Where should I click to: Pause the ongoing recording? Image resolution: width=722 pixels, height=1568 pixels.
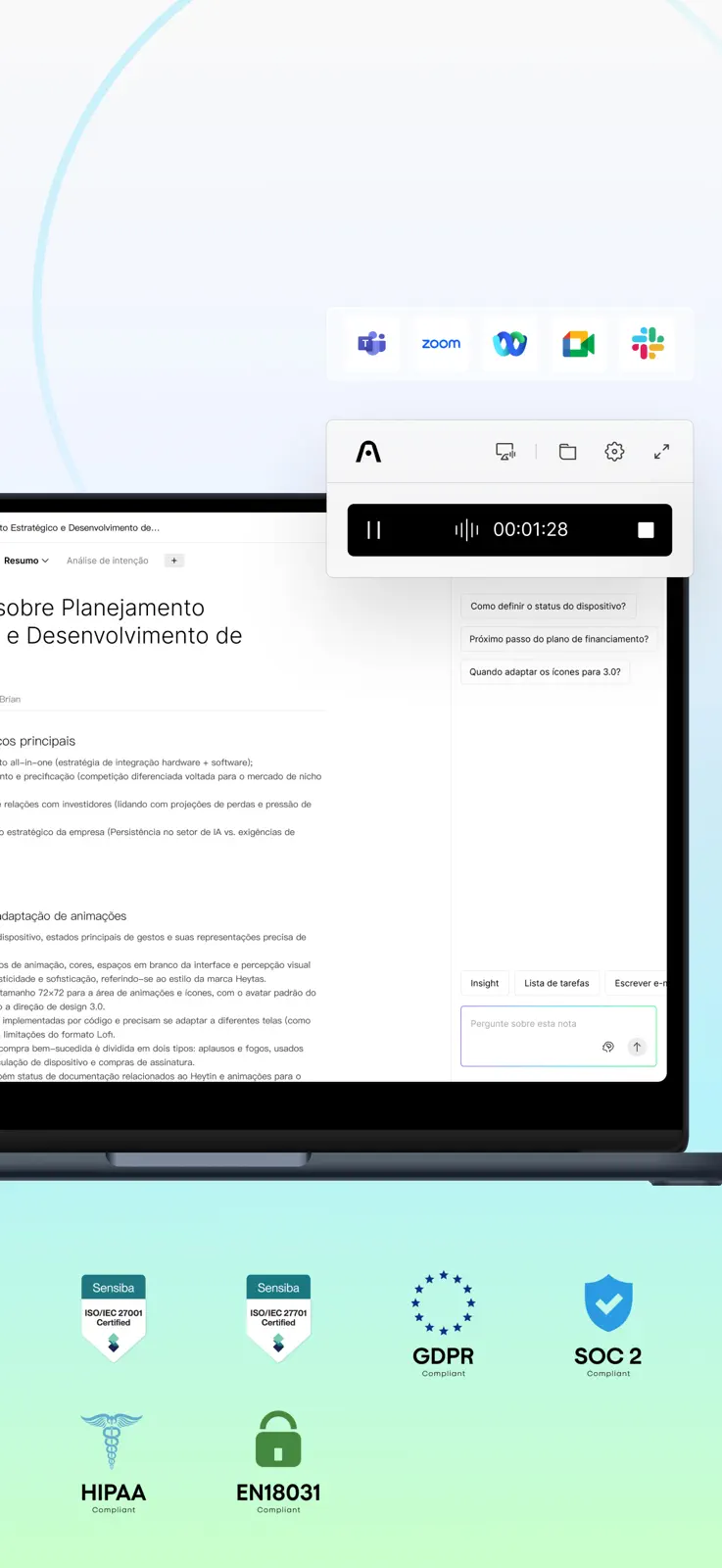click(x=373, y=530)
